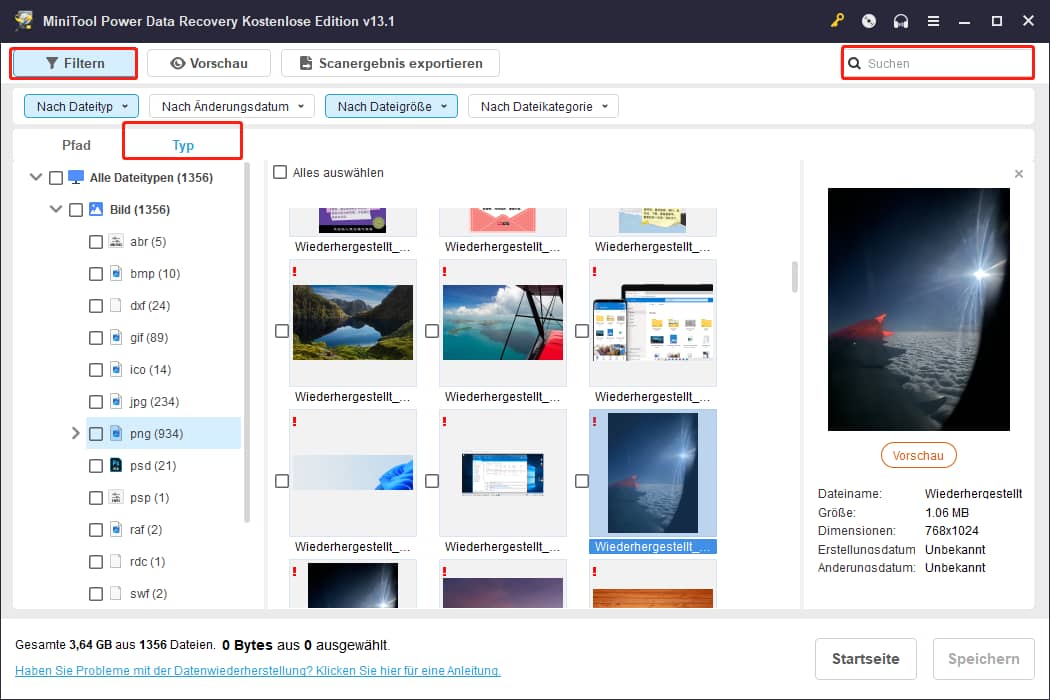This screenshot has width=1050, height=700.
Task: Open the data recovery help guide link
Action: [x=258, y=671]
